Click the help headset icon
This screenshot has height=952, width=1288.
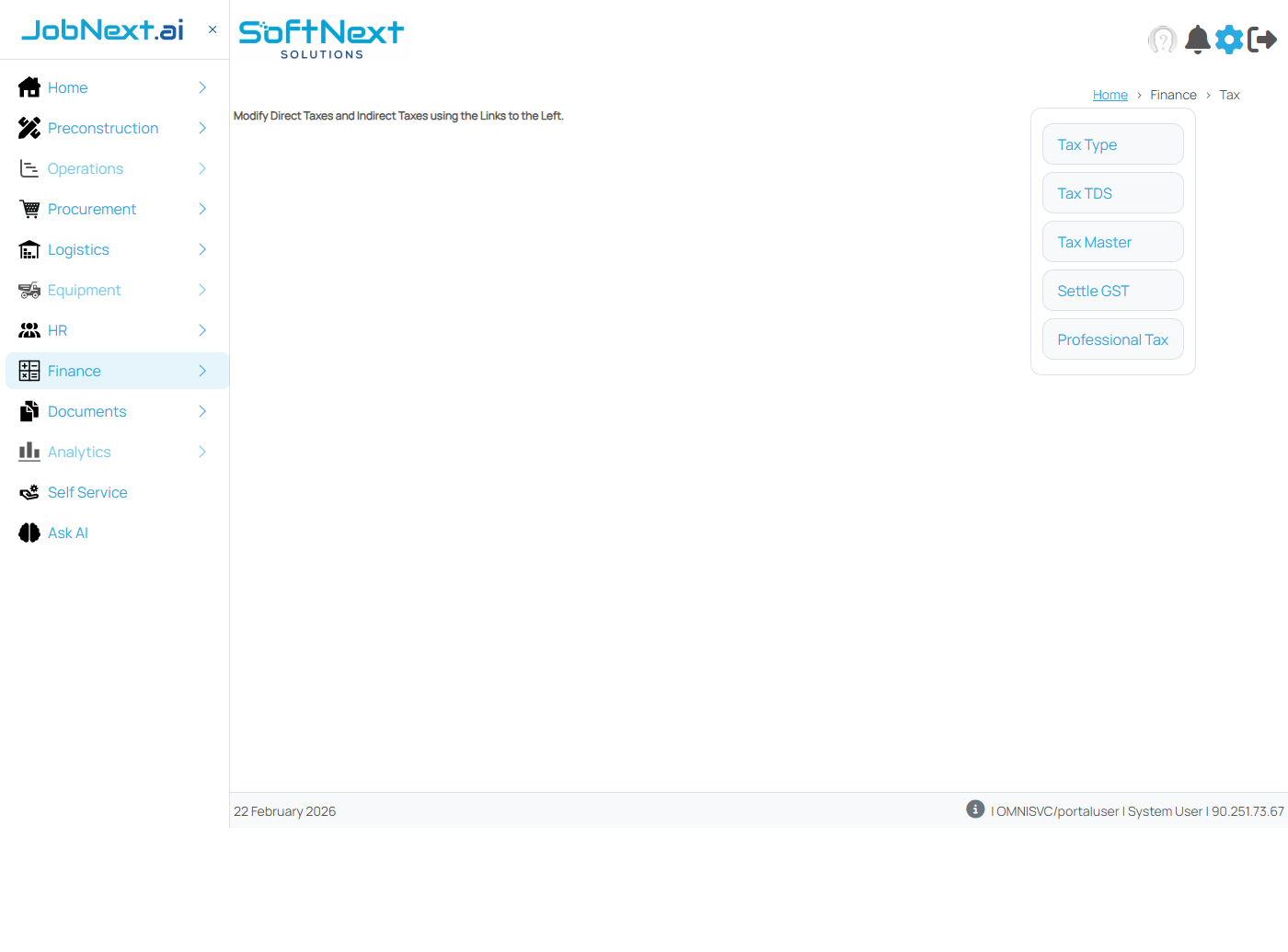click(x=1162, y=40)
